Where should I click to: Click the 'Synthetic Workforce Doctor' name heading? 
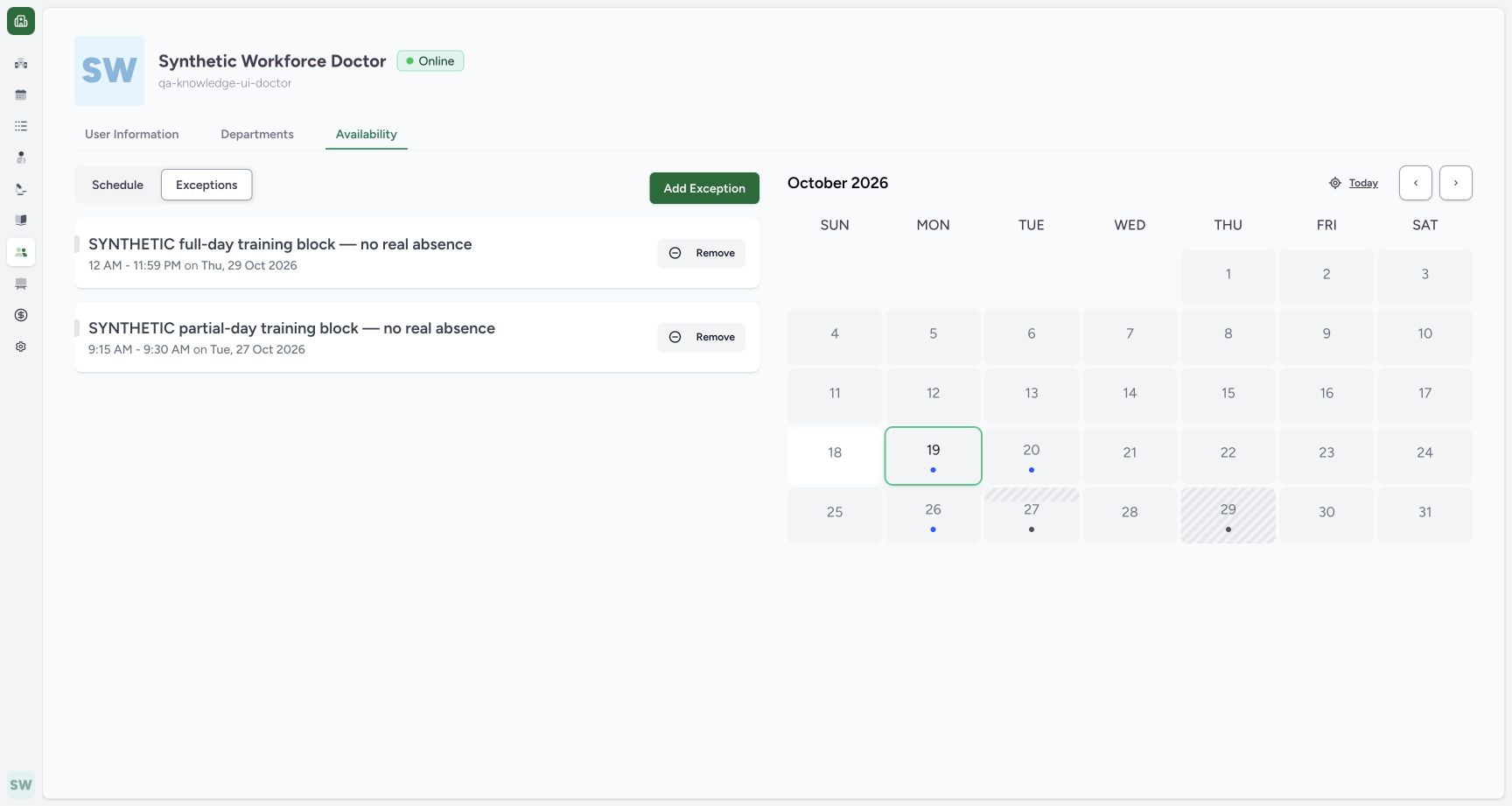272,61
